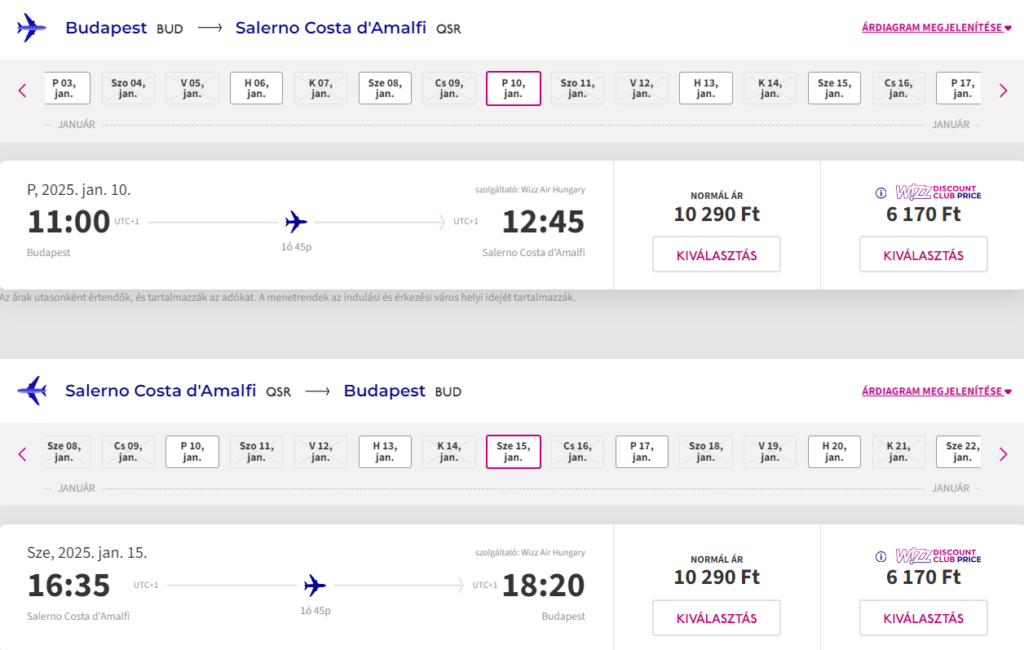Click the return landing airplane icon
This screenshot has width=1024, height=650.
point(32,391)
